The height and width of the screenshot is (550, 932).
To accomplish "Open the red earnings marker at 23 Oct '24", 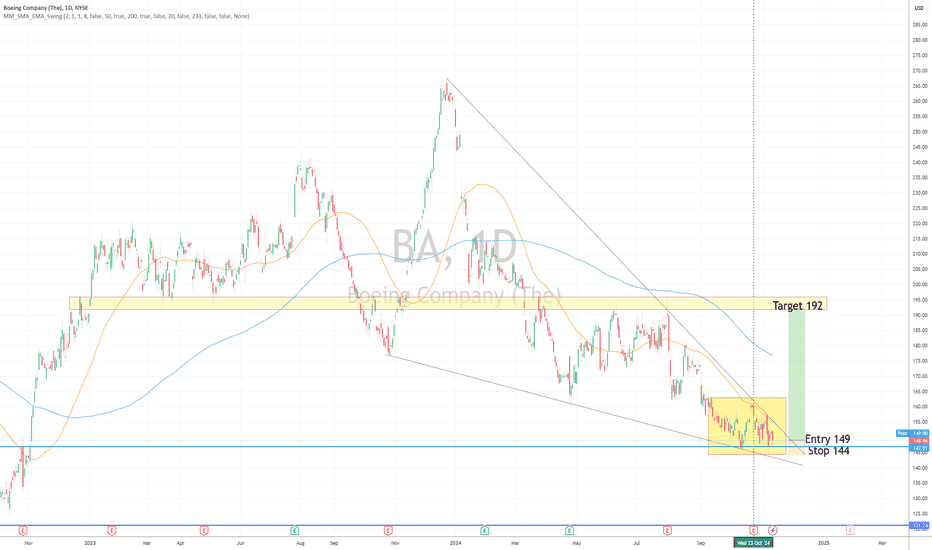I will [x=753, y=530].
